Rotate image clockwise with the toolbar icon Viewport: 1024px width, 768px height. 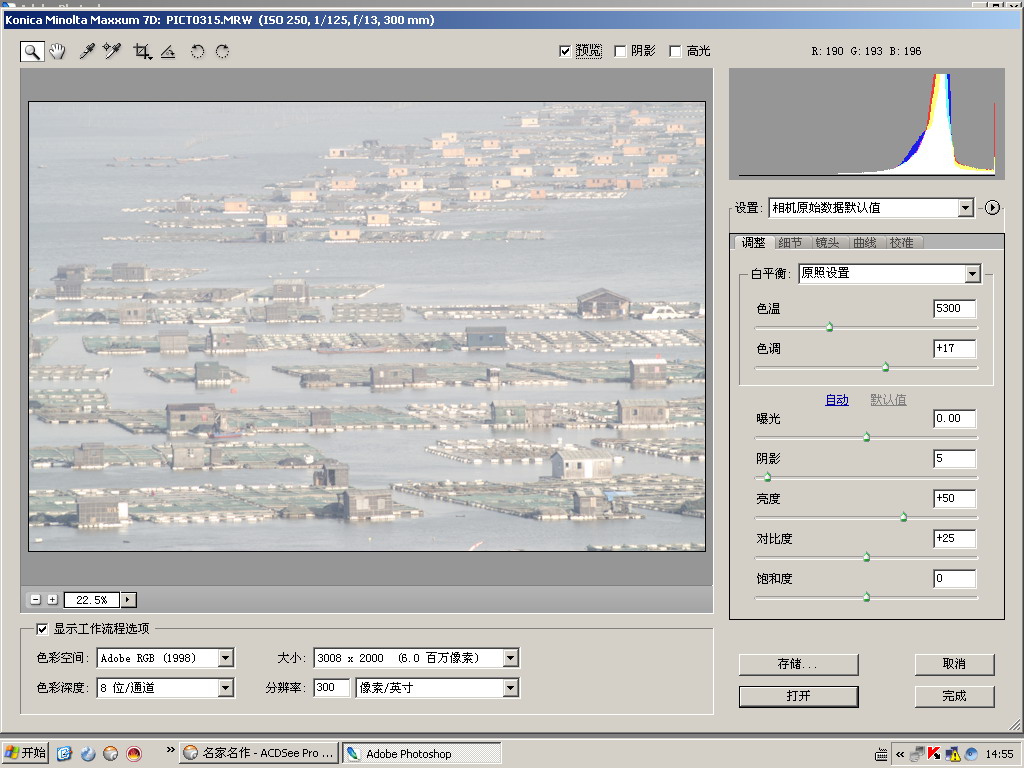click(x=223, y=51)
